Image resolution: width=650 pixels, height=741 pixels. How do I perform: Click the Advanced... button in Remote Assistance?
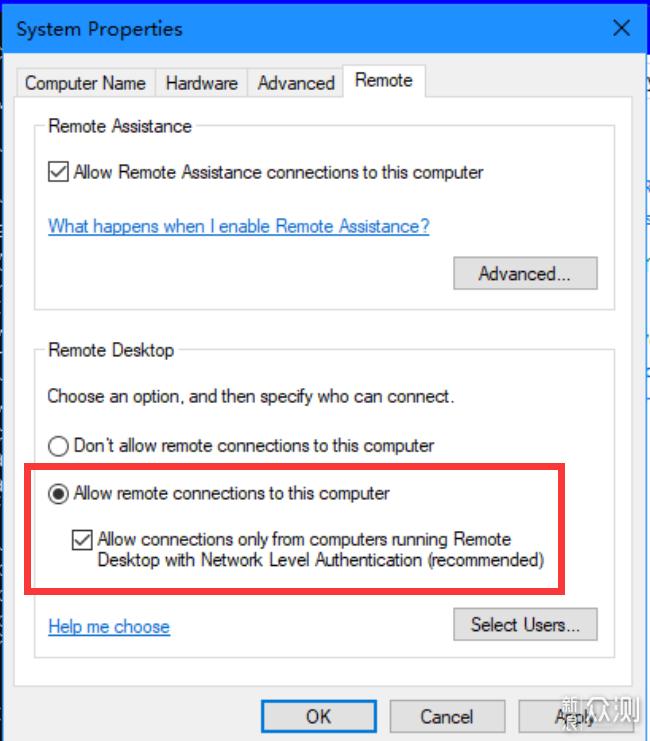pyautogui.click(x=525, y=274)
